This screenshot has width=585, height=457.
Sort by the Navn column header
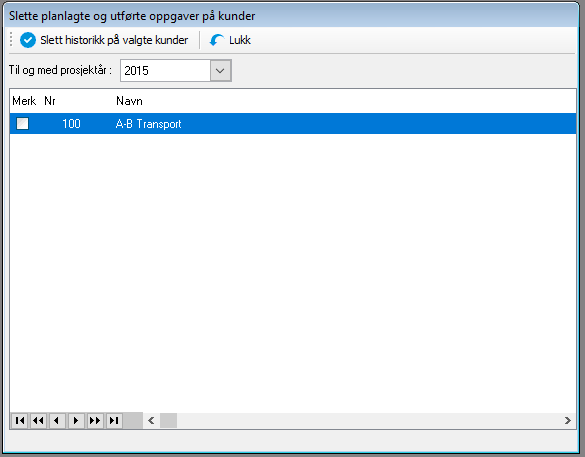129,101
